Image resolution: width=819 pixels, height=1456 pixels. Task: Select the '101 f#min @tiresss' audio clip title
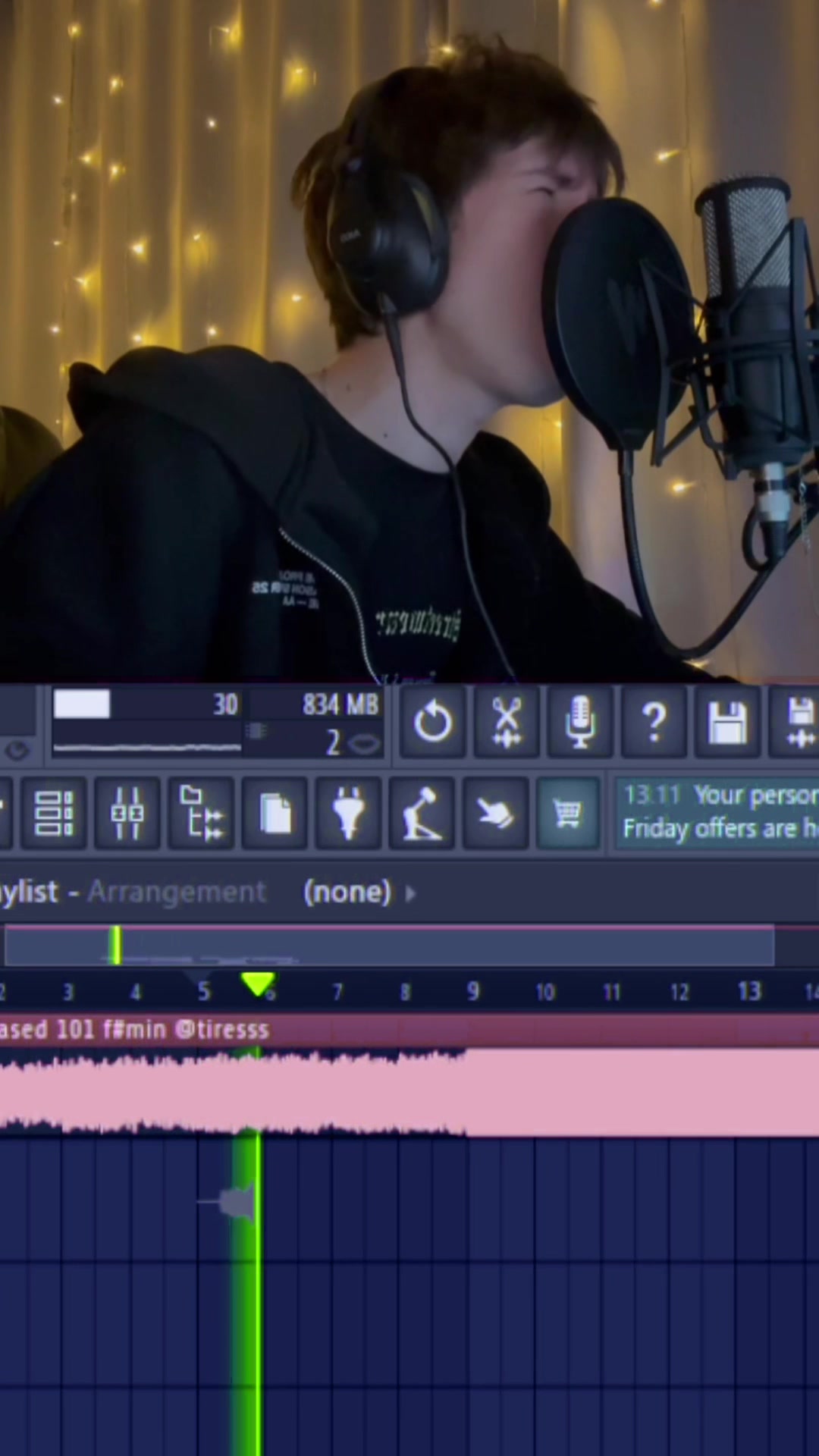[x=134, y=1030]
